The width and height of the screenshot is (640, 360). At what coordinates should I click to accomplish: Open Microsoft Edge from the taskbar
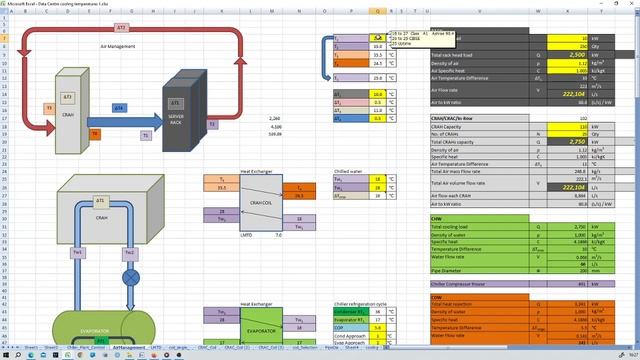[31, 355]
